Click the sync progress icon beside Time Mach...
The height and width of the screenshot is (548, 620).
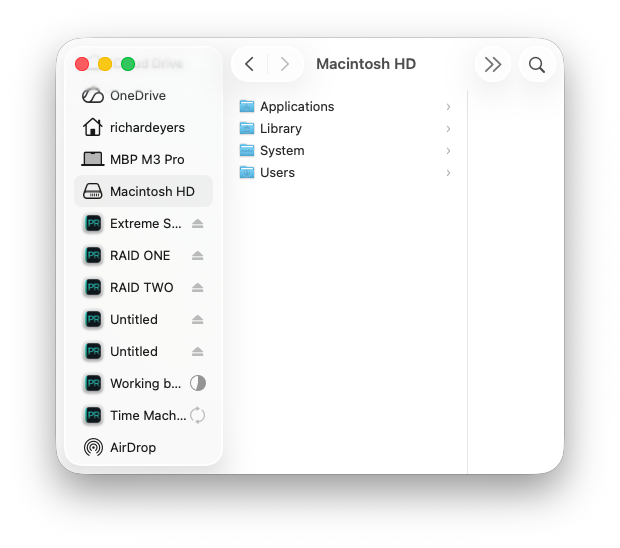pyautogui.click(x=198, y=416)
